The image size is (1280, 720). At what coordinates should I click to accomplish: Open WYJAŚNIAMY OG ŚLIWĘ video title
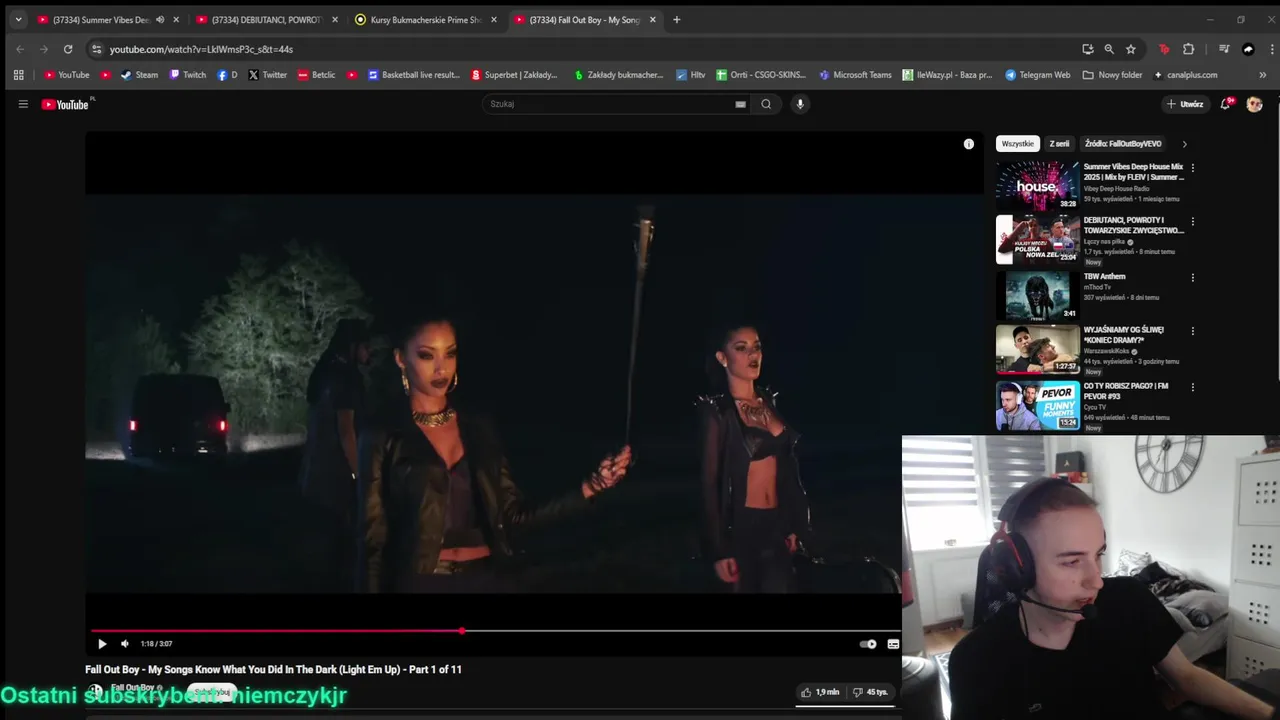[x=1124, y=335]
